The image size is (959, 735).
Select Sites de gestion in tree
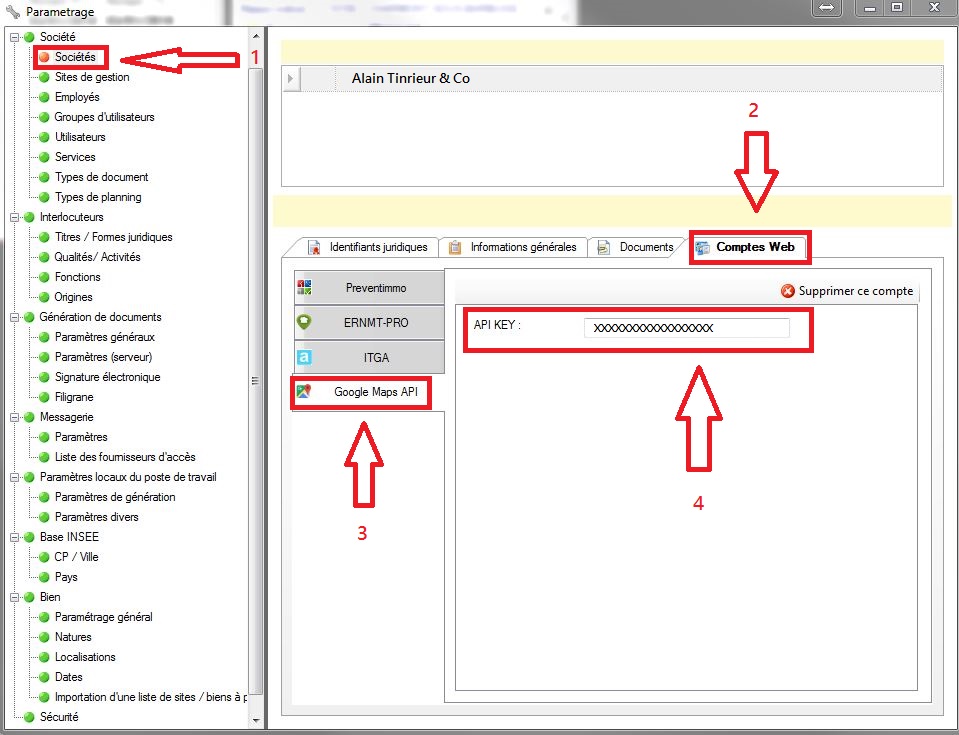point(92,77)
